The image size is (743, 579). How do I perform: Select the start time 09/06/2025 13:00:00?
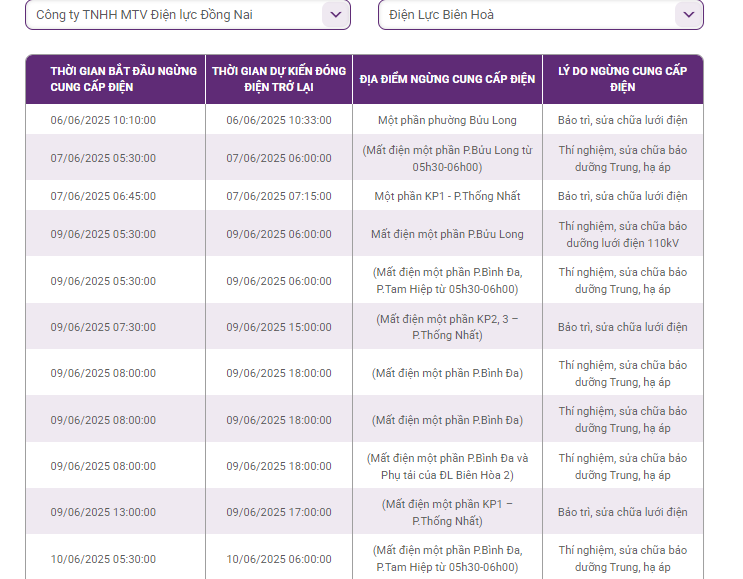tap(103, 512)
